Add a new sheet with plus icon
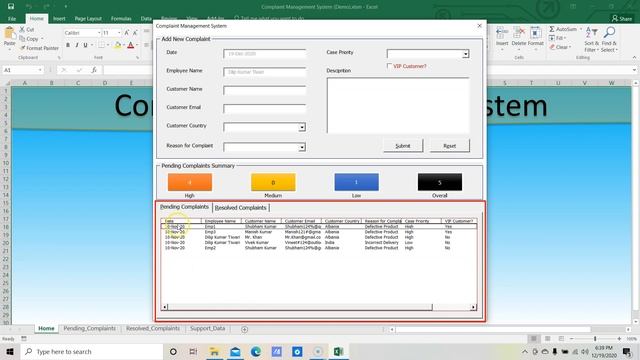 244,329
